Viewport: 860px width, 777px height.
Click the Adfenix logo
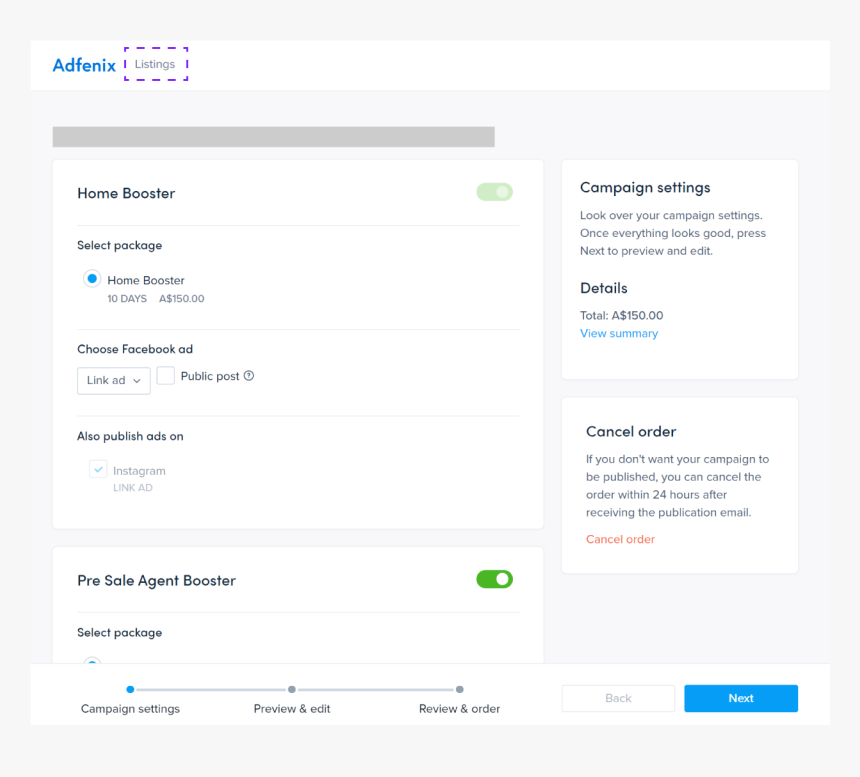pos(84,66)
